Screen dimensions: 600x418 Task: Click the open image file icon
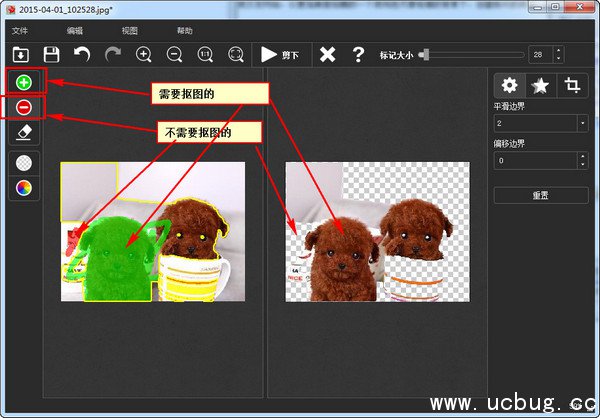point(21,54)
